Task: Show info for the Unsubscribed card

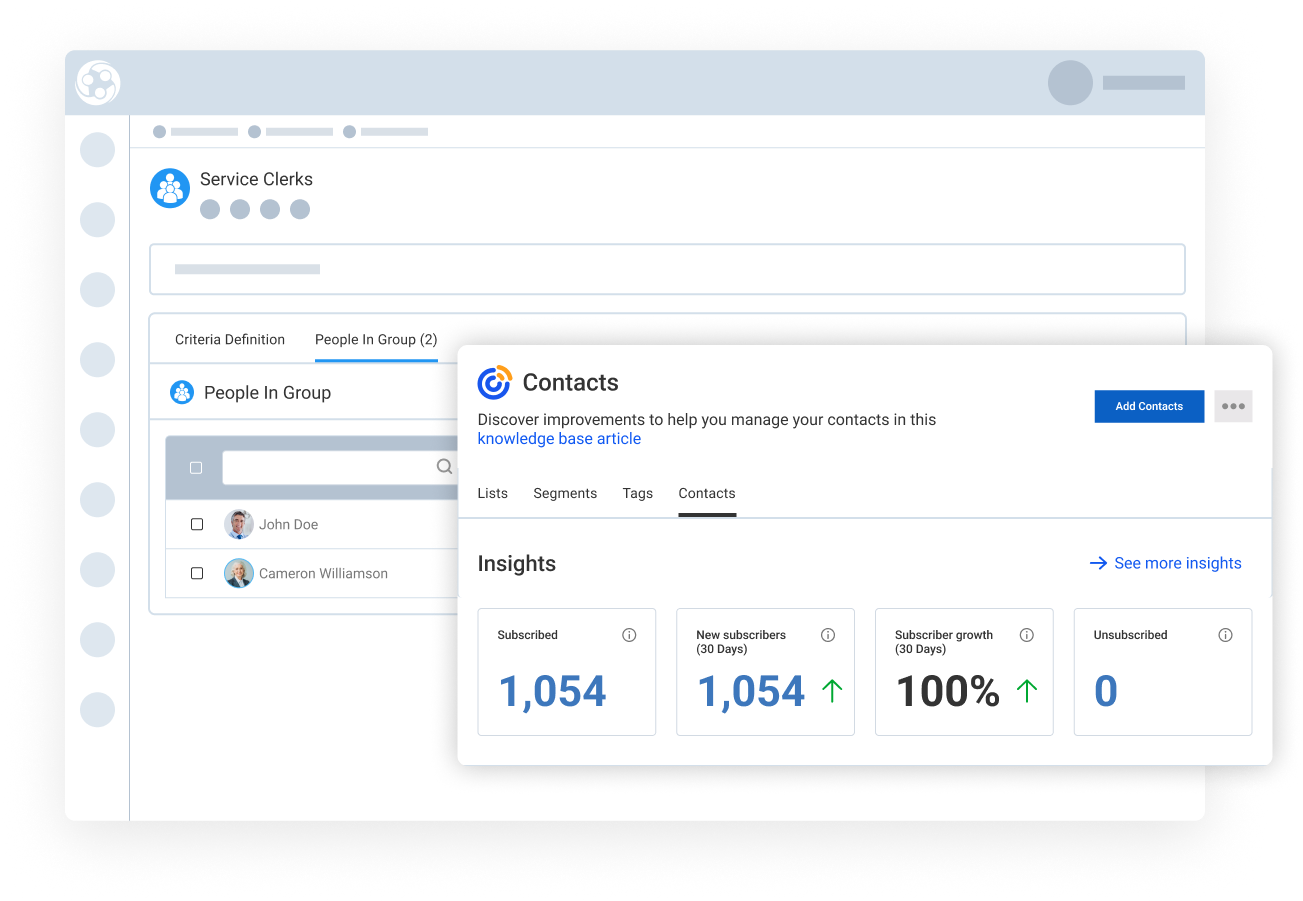Action: tap(1225, 635)
